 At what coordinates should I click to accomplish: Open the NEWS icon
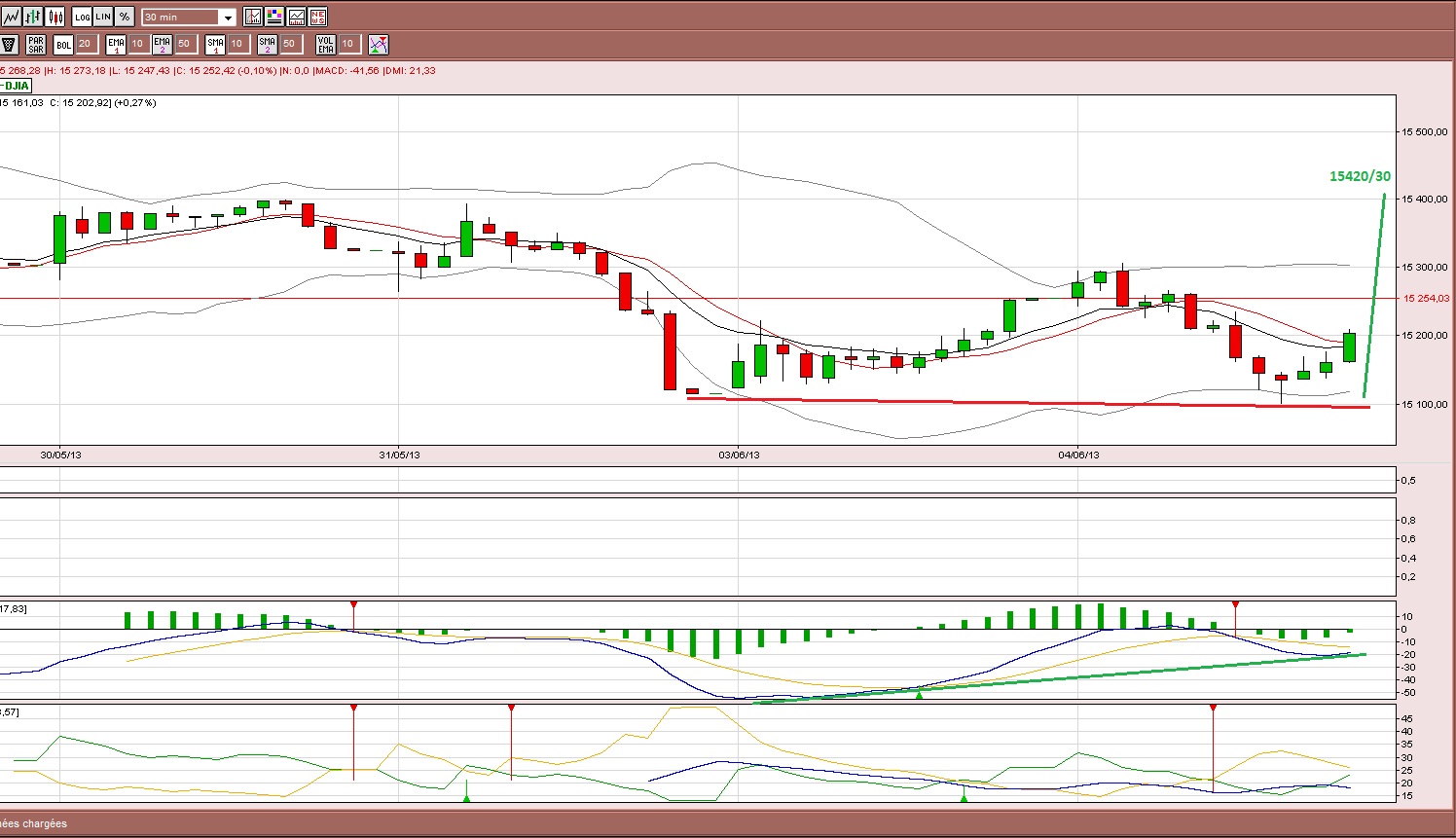point(317,17)
